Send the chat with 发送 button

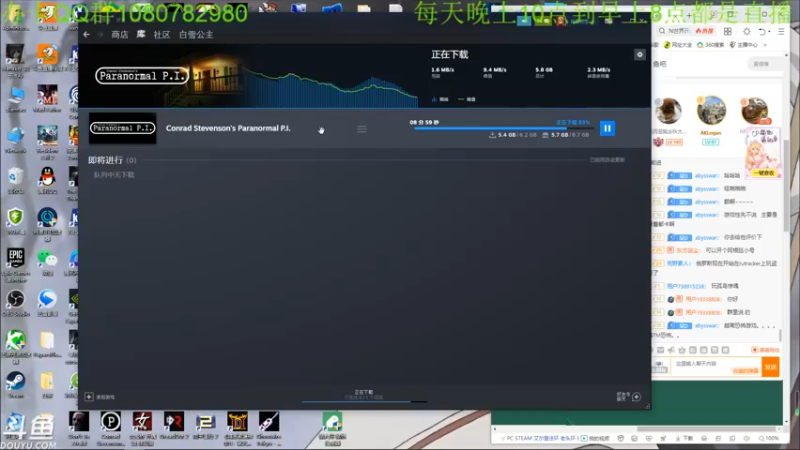[770, 367]
